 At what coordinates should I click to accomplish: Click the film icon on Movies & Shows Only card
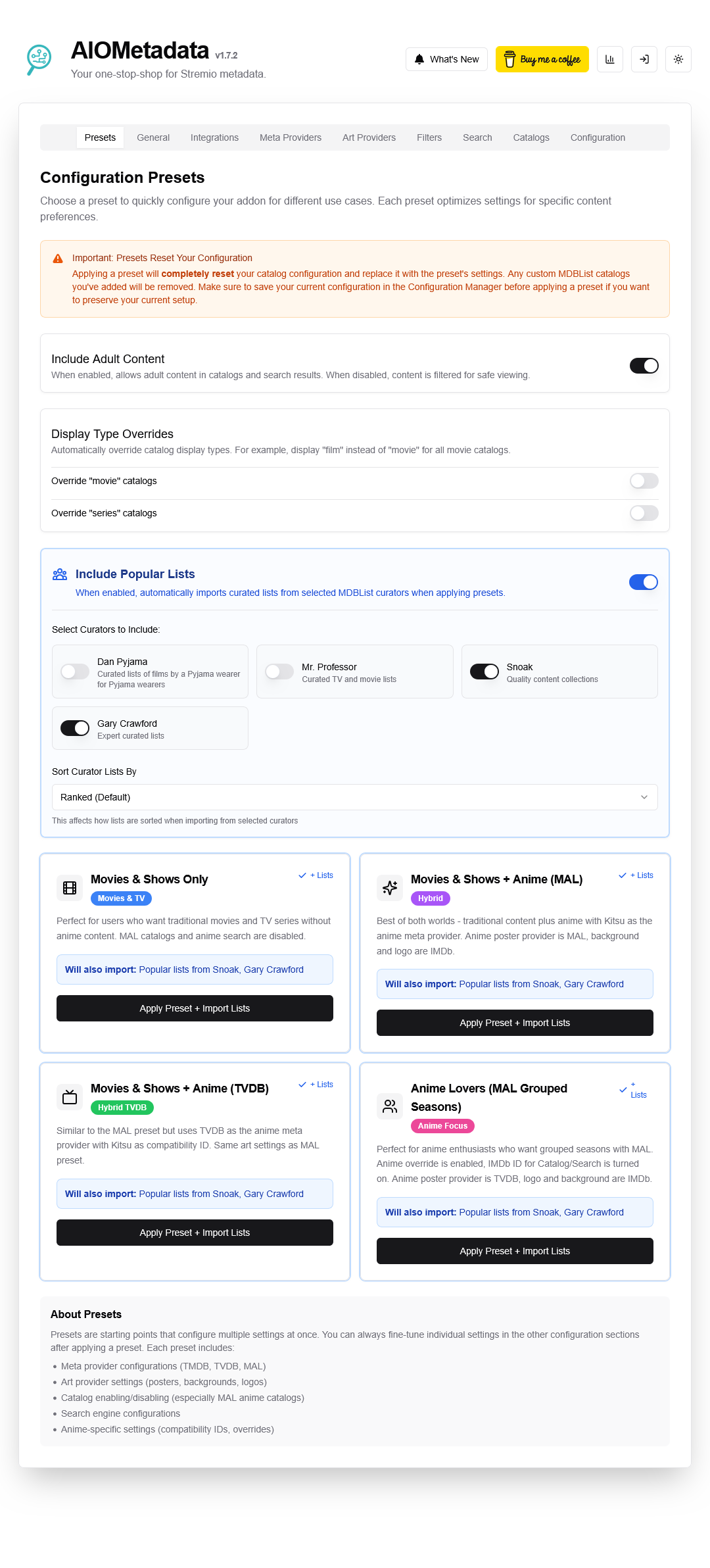68,888
